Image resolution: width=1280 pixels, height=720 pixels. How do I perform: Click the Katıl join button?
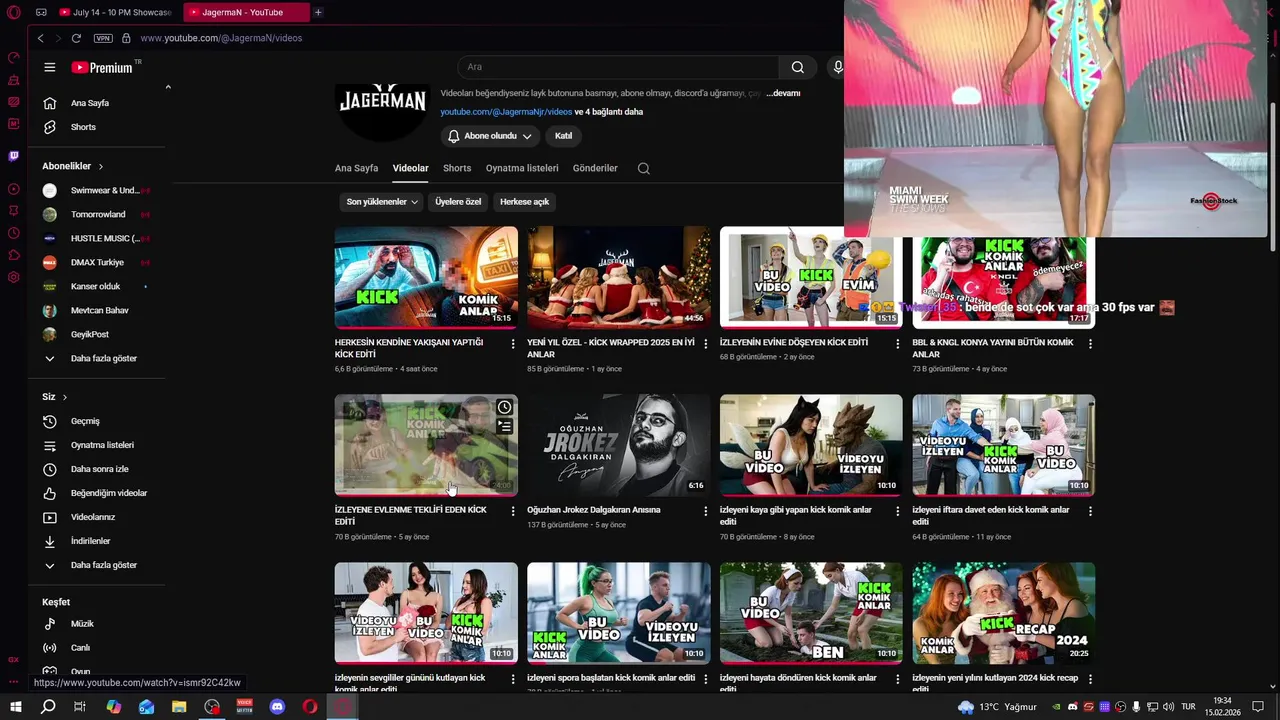coord(563,136)
